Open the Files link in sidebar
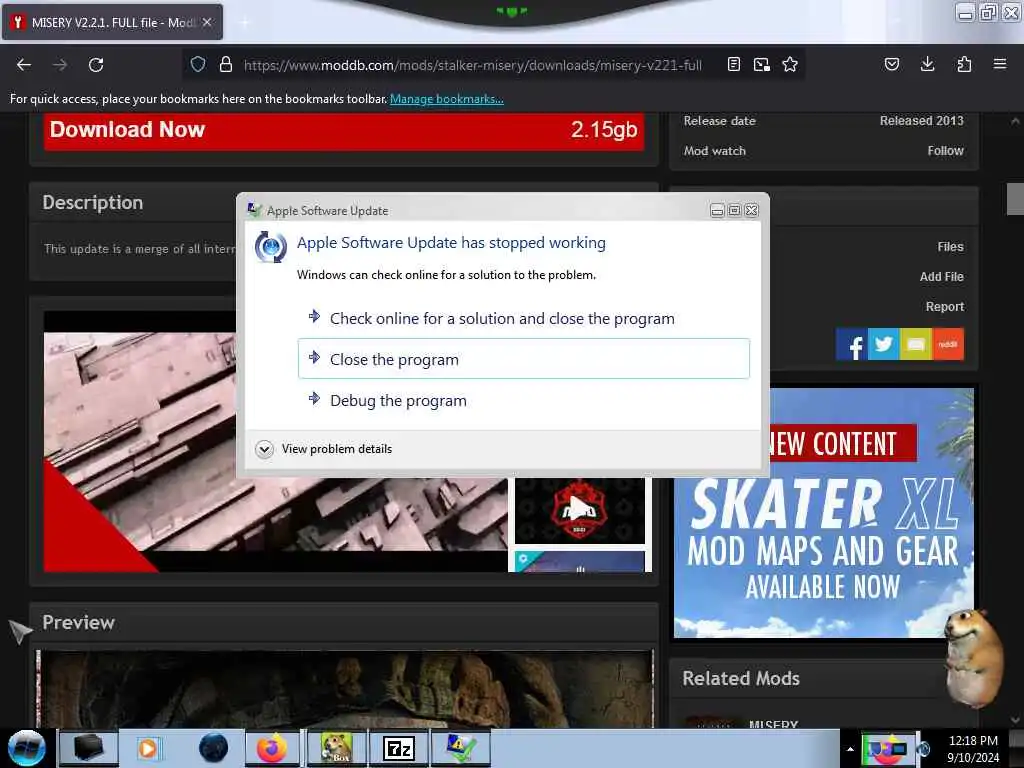The height and width of the screenshot is (768, 1024). point(950,247)
